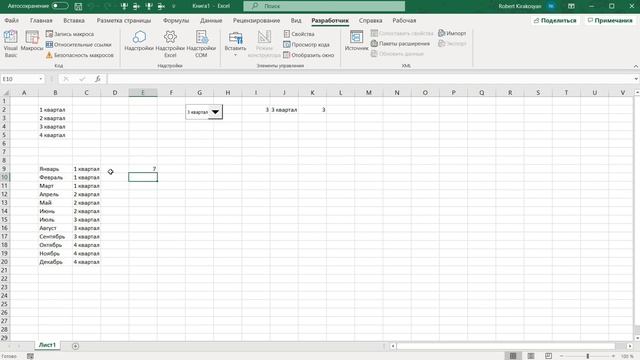Open the File tab

(x=12, y=20)
